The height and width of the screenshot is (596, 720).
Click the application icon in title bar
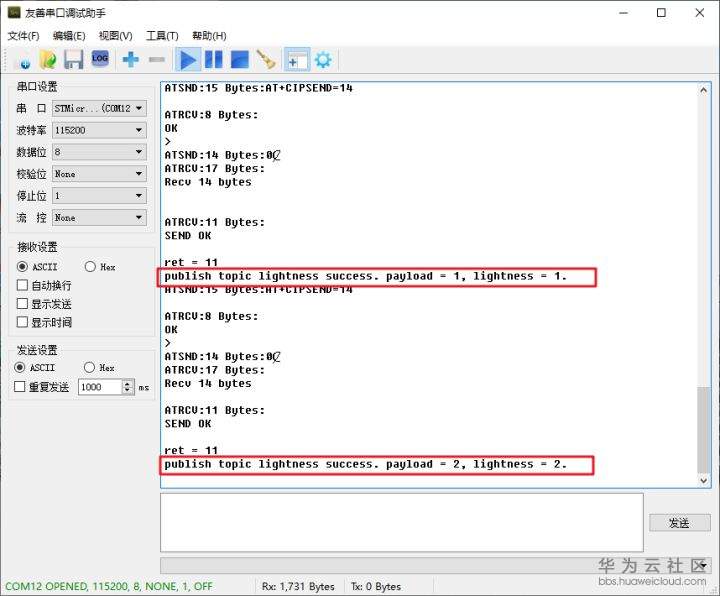point(14,12)
